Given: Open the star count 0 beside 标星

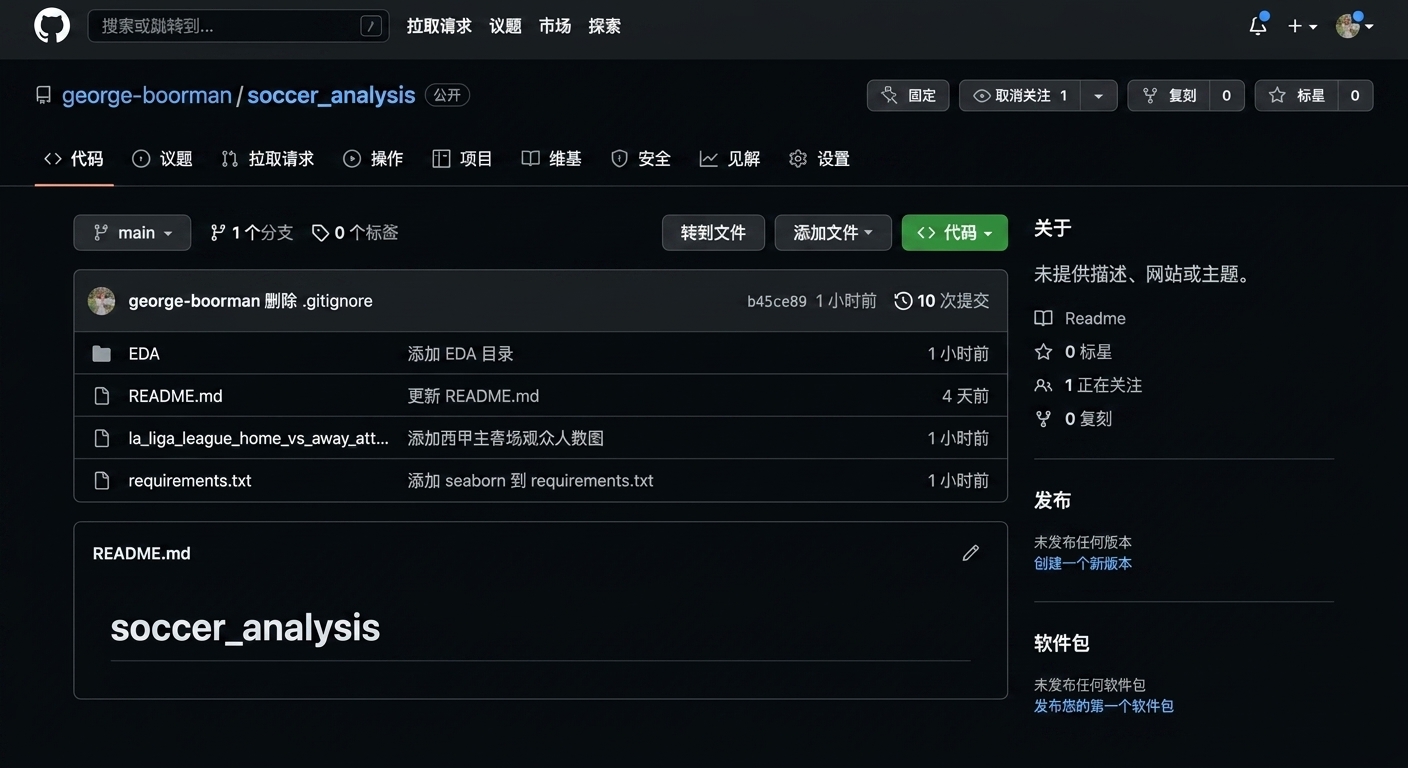Looking at the screenshot, I should point(1355,95).
